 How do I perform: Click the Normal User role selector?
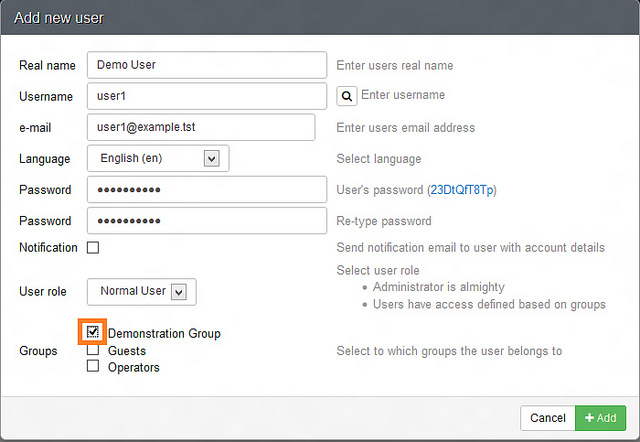[x=142, y=292]
